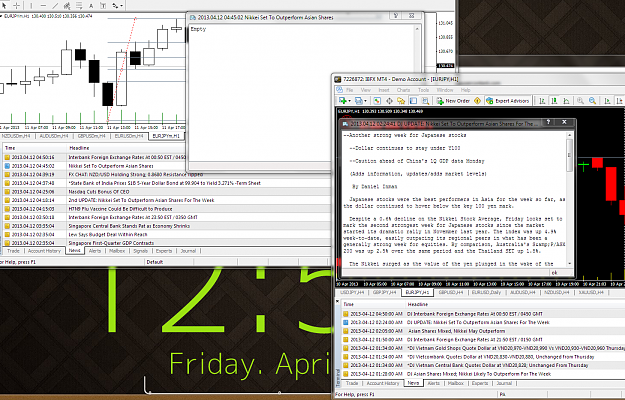The width and height of the screenshot is (625, 400).
Task: Click the New Order button
Action: 453,101
